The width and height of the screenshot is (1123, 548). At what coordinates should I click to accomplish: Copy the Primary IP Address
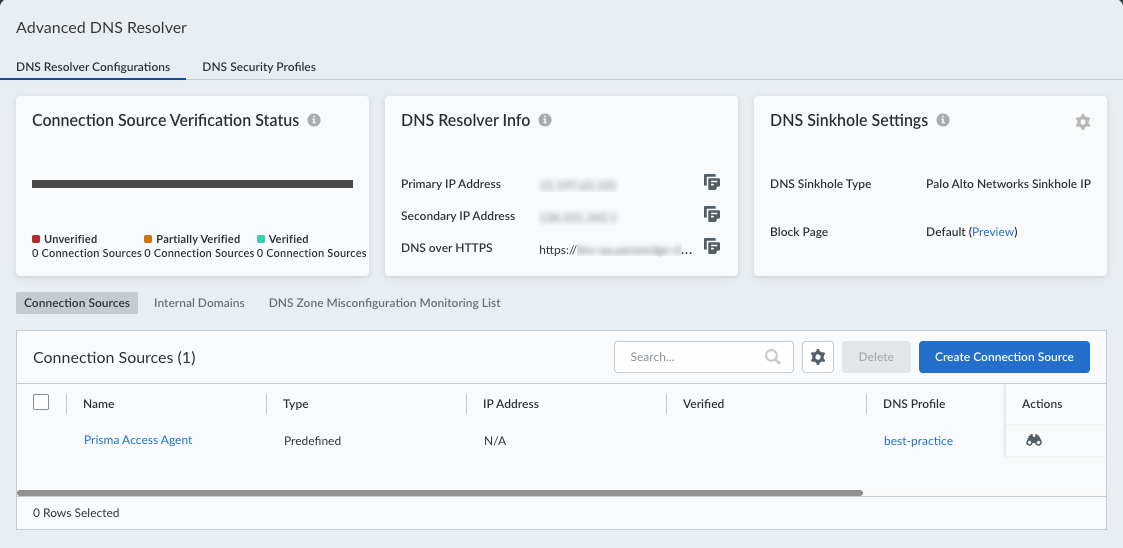click(x=711, y=182)
